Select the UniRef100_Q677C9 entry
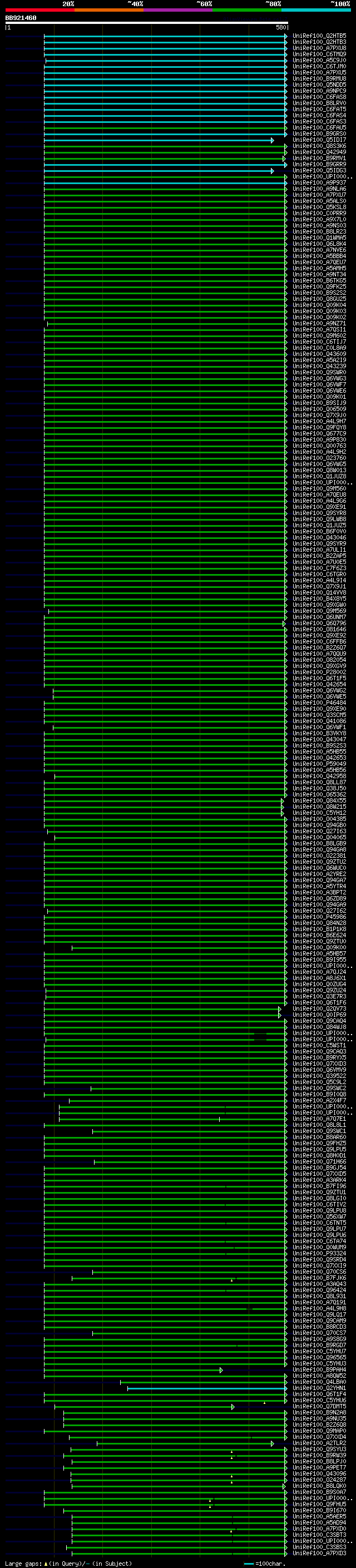 point(319,434)
